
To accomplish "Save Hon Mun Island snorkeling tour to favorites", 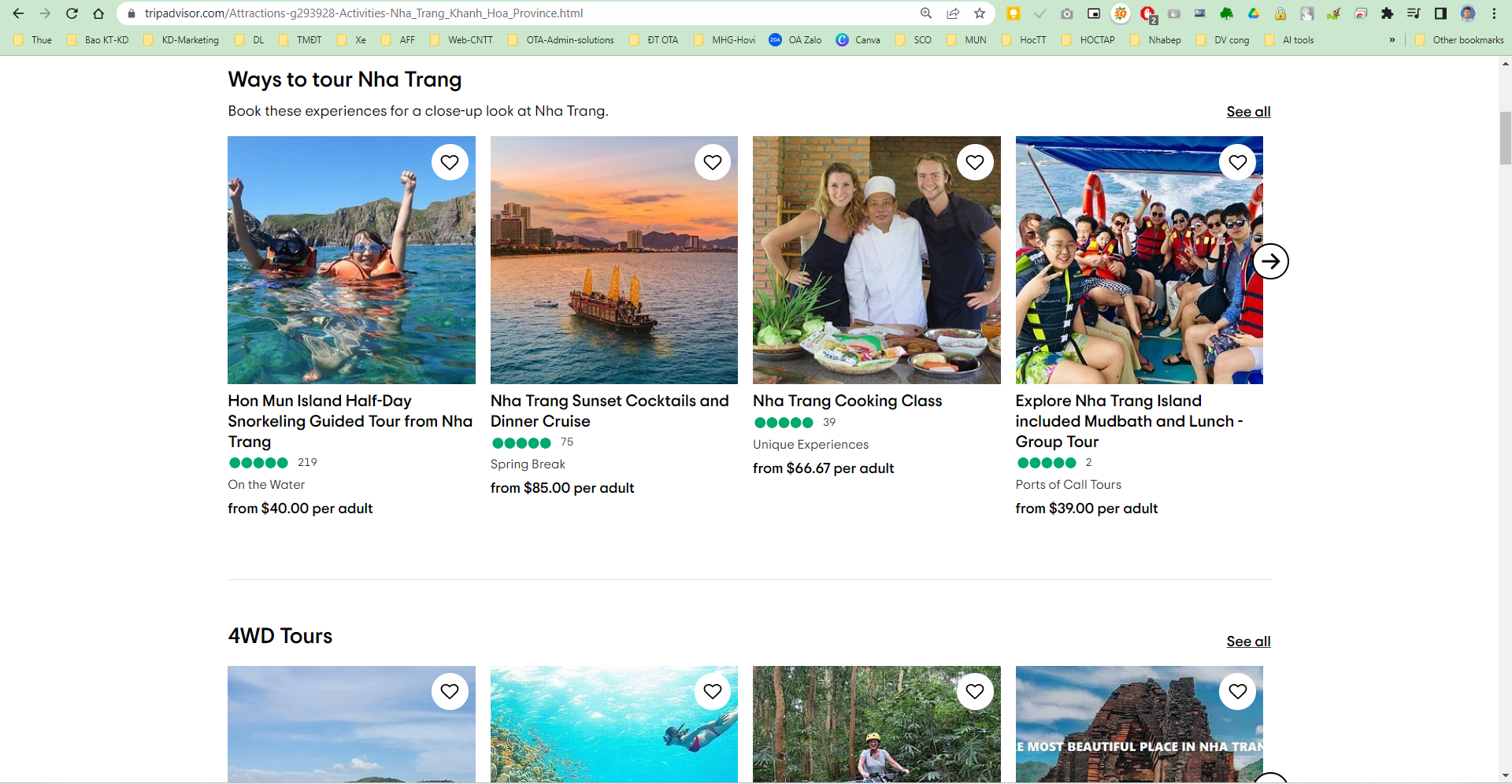I will point(450,162).
